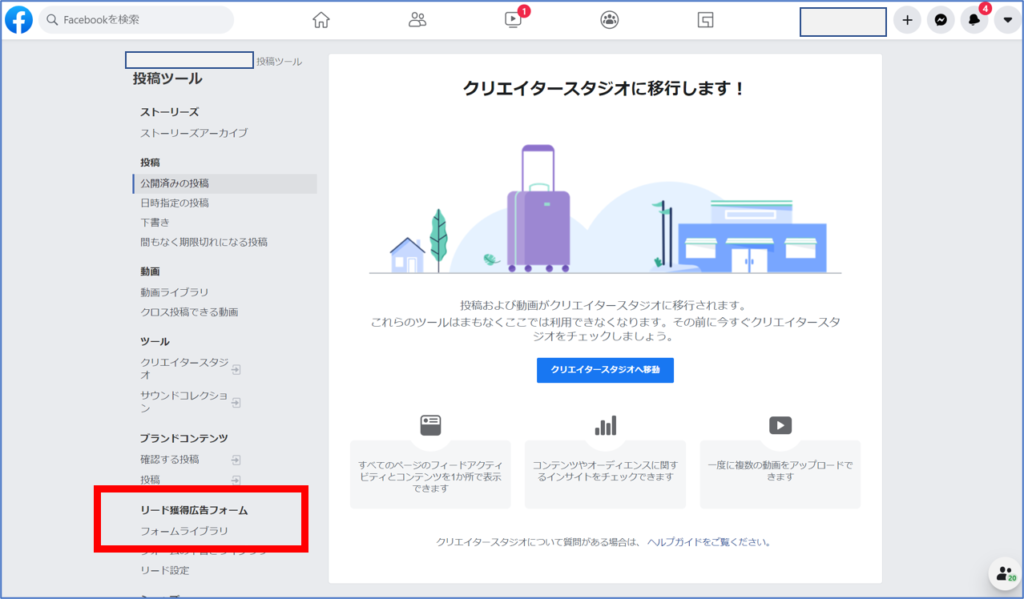
Task: Click the ストーリーズ section heading
Action: click(169, 112)
